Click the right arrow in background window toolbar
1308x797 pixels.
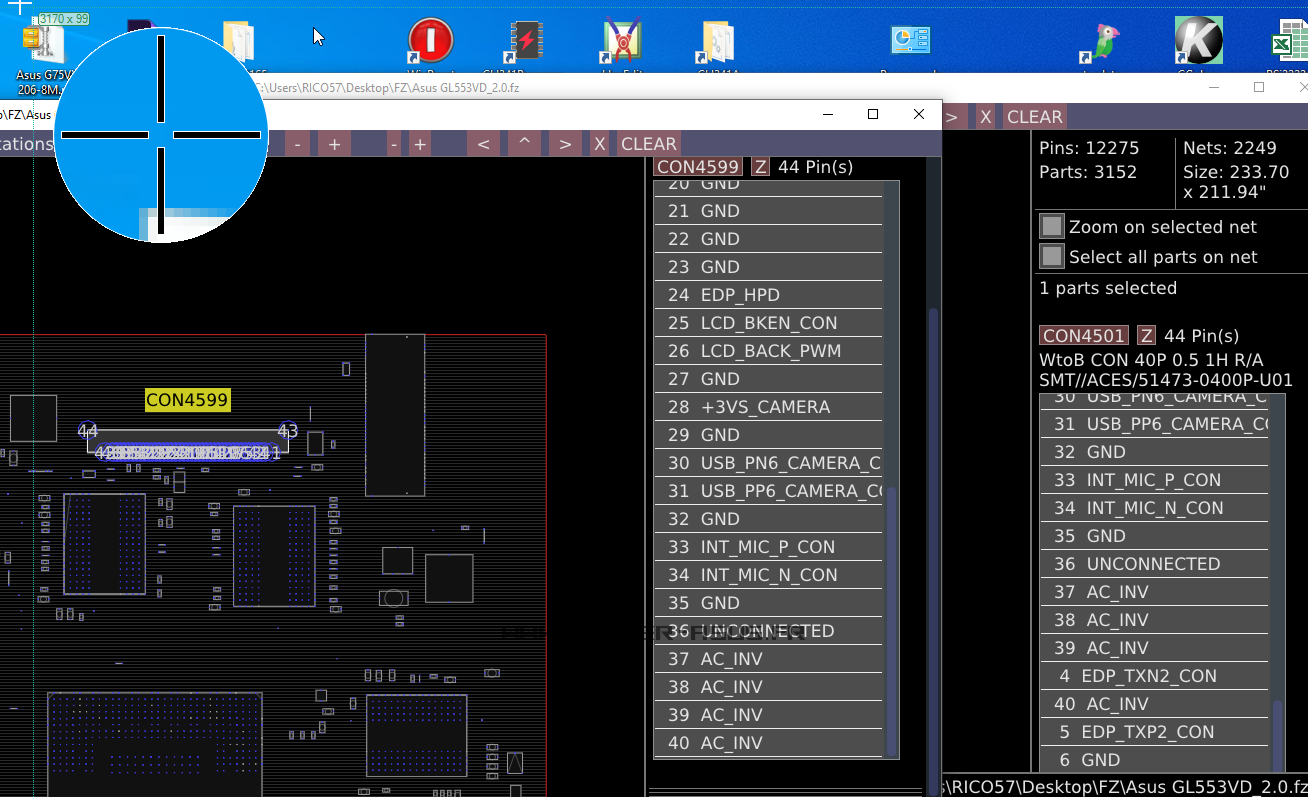tap(952, 117)
